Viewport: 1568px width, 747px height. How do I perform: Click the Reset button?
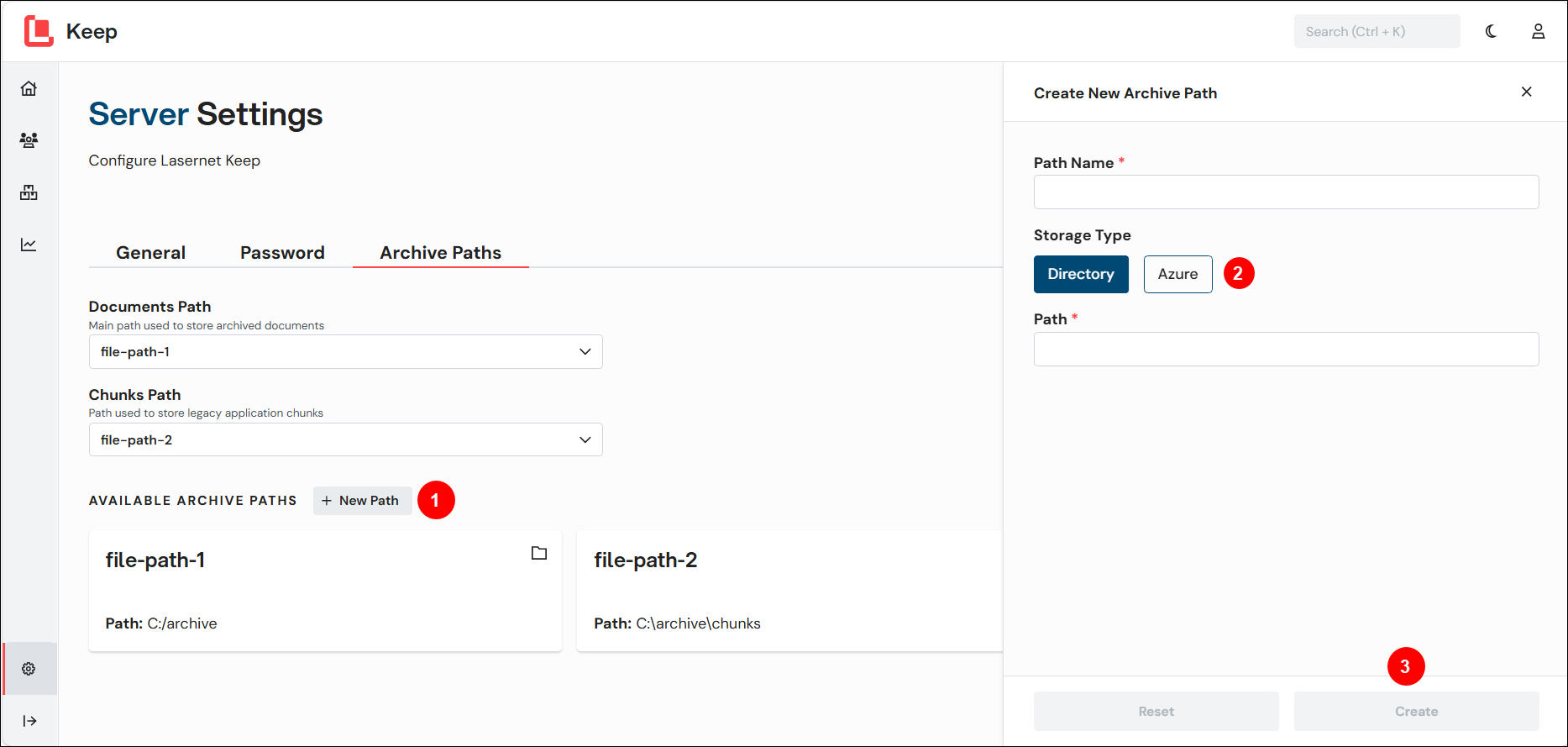1156,711
